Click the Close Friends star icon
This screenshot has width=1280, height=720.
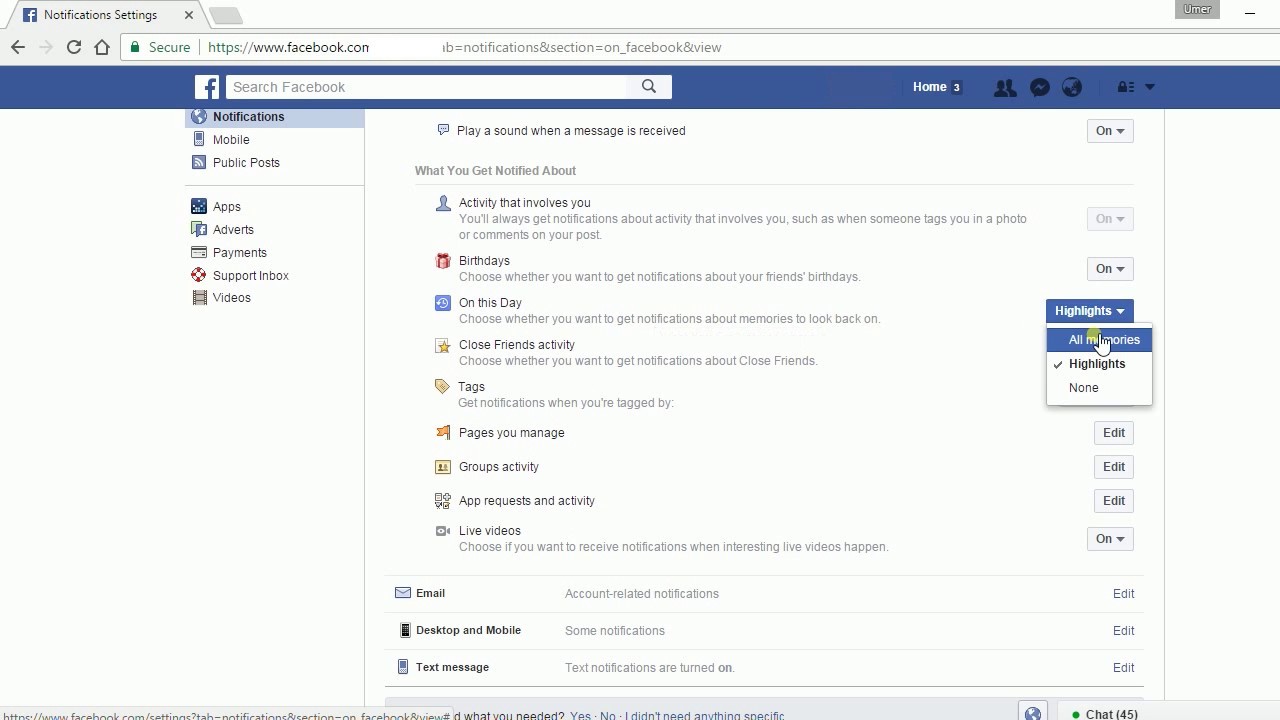click(x=443, y=345)
